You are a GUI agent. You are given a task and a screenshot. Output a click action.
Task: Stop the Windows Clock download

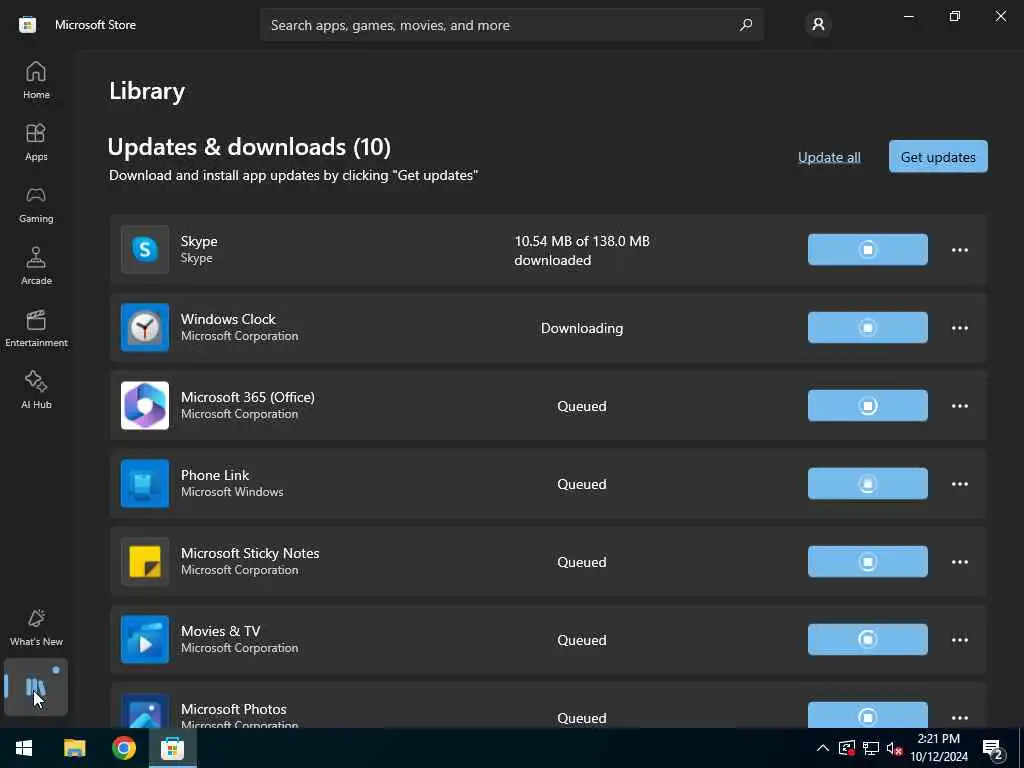[x=867, y=327]
